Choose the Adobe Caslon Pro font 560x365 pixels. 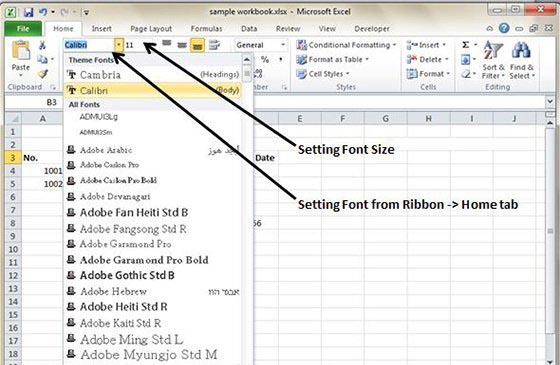click(x=153, y=165)
